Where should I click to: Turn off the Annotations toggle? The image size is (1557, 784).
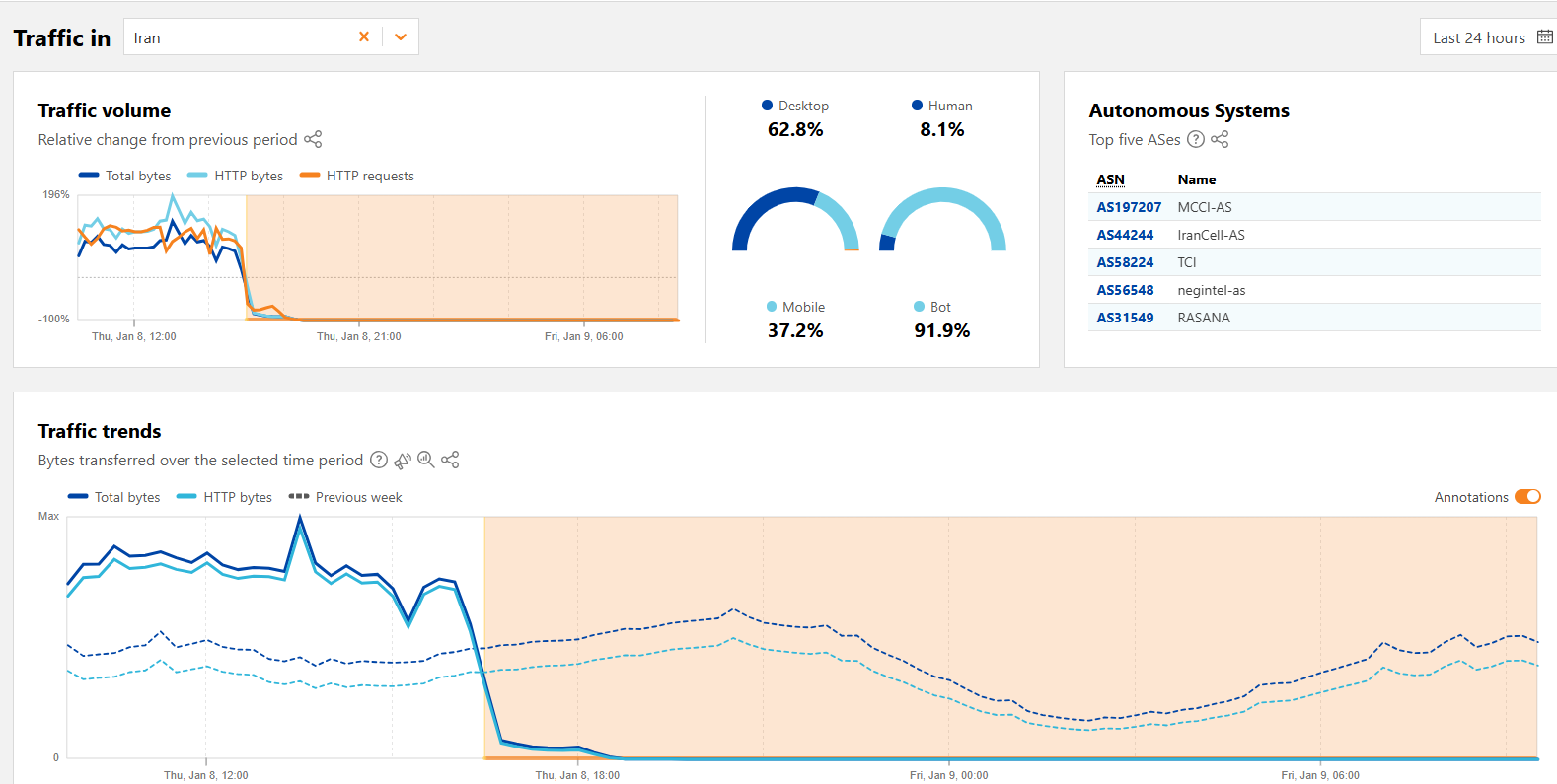1526,497
